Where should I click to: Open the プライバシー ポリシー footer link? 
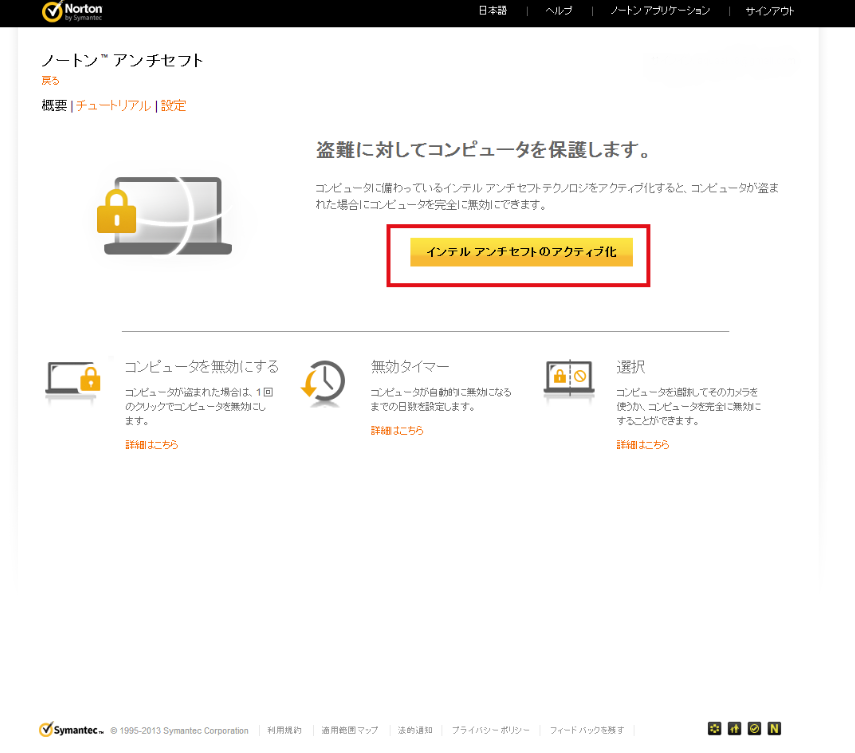pos(490,730)
